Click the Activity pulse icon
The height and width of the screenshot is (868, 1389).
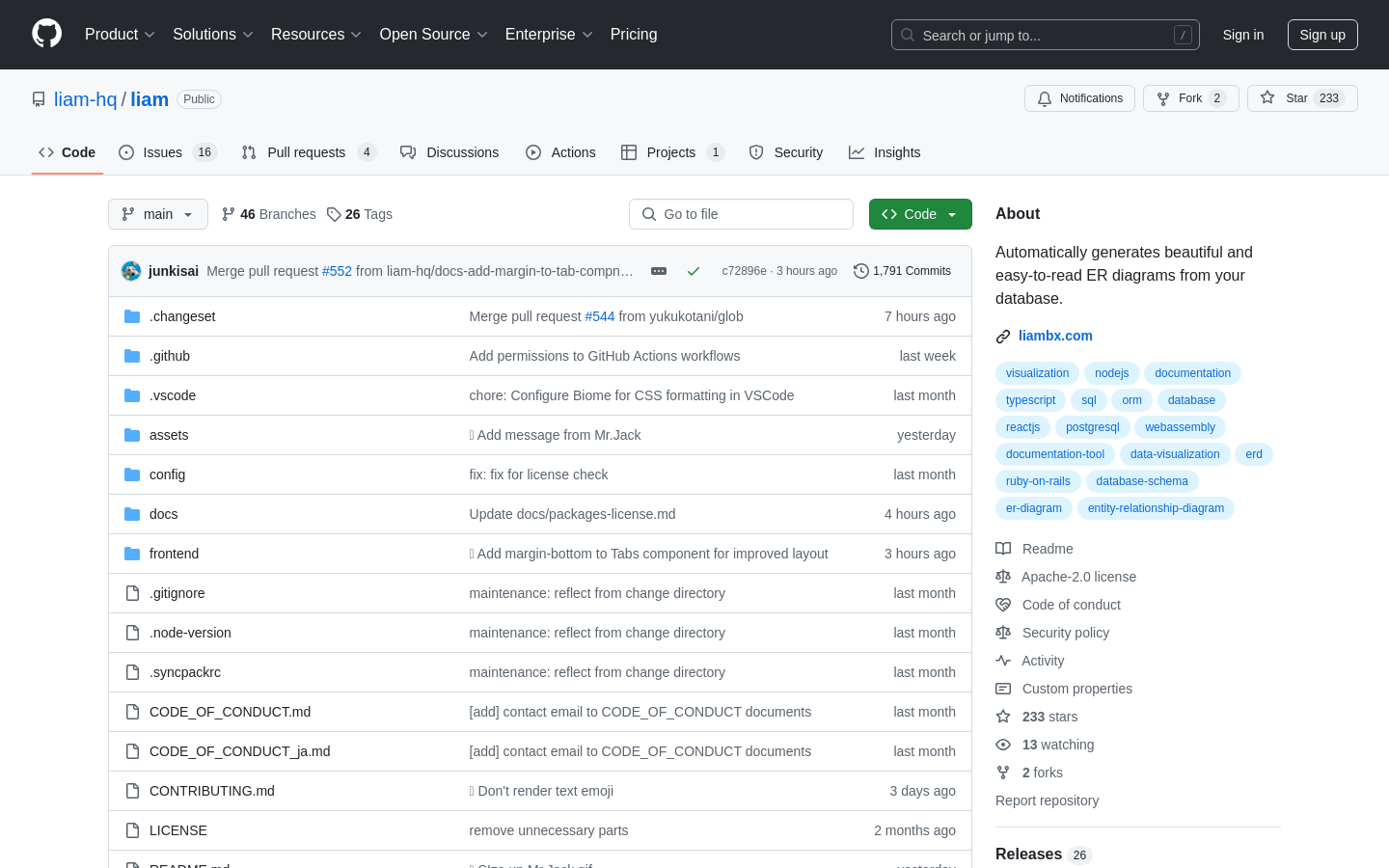[x=1003, y=661]
